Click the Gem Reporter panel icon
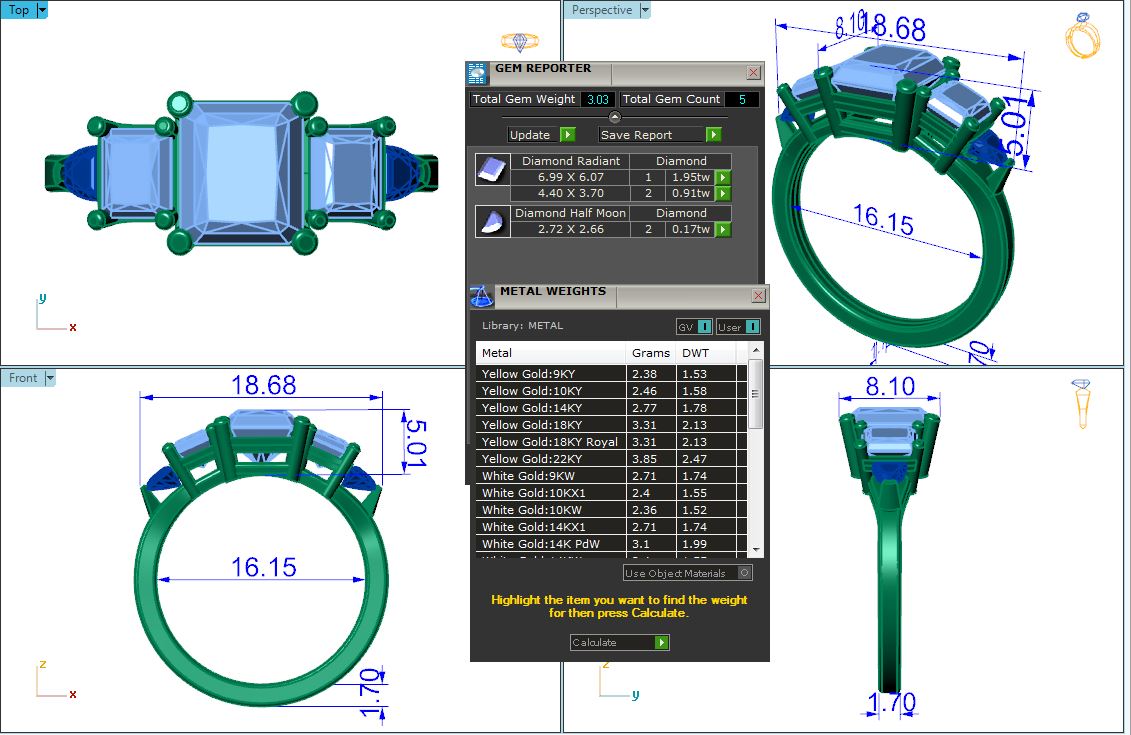 pyautogui.click(x=477, y=73)
